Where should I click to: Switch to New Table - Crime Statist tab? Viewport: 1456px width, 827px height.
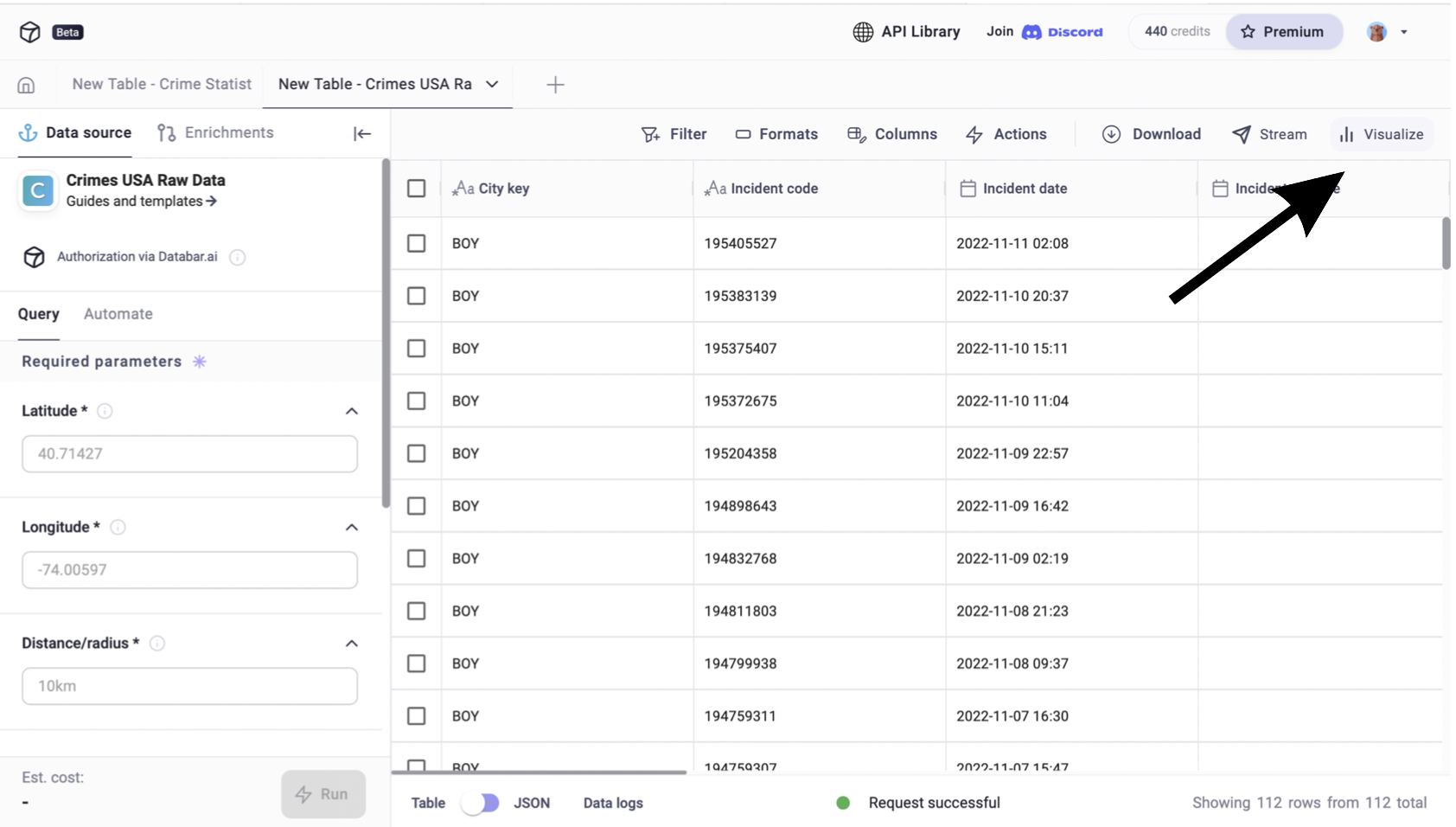point(162,84)
